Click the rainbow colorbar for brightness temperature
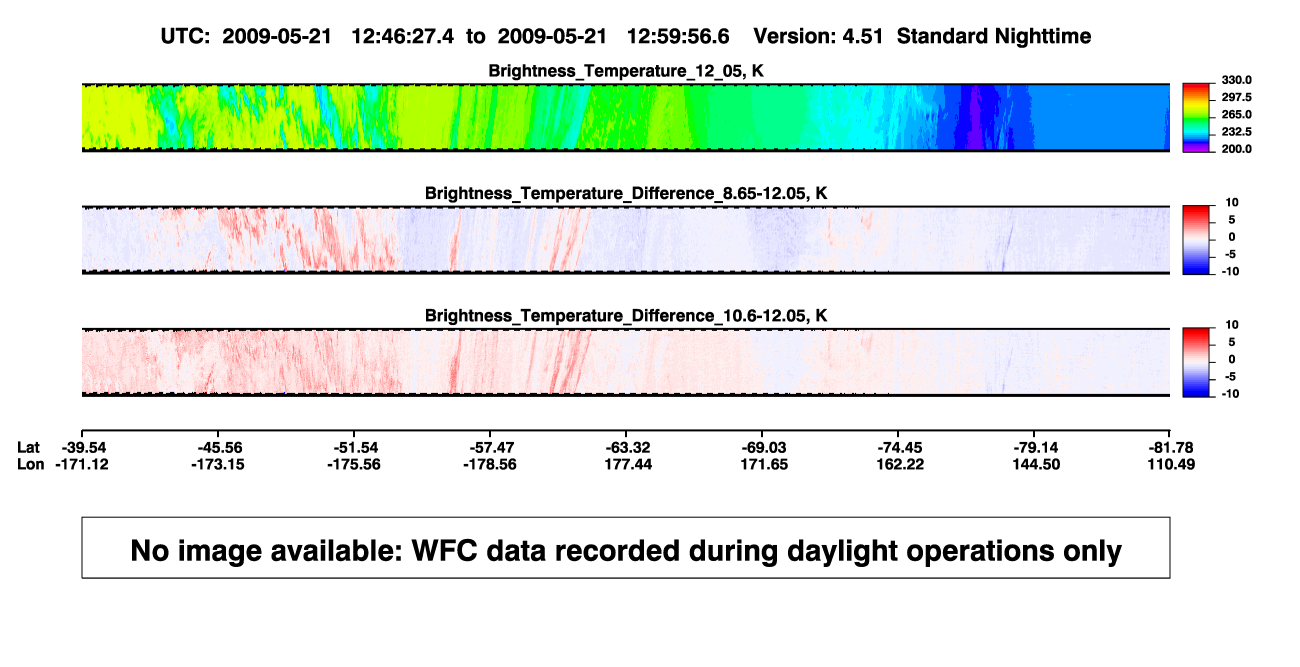 (1197, 118)
